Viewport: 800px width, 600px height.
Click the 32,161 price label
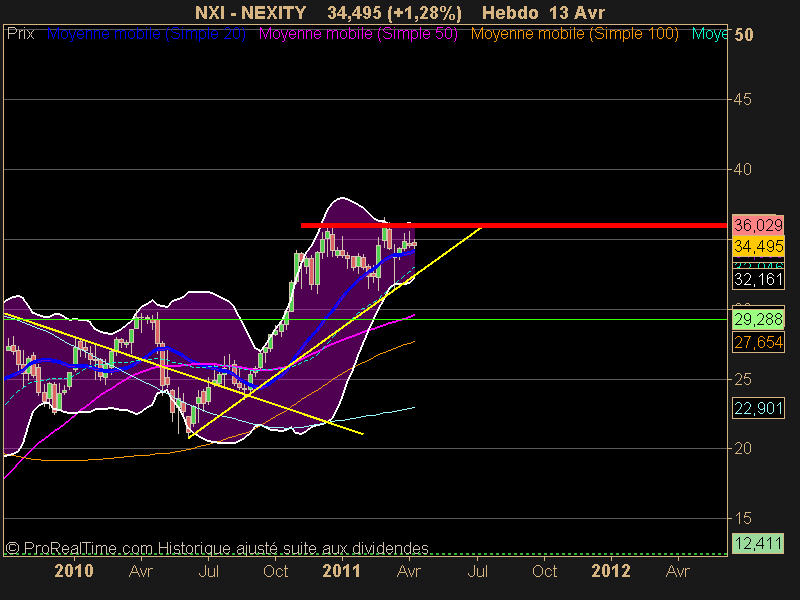click(758, 280)
